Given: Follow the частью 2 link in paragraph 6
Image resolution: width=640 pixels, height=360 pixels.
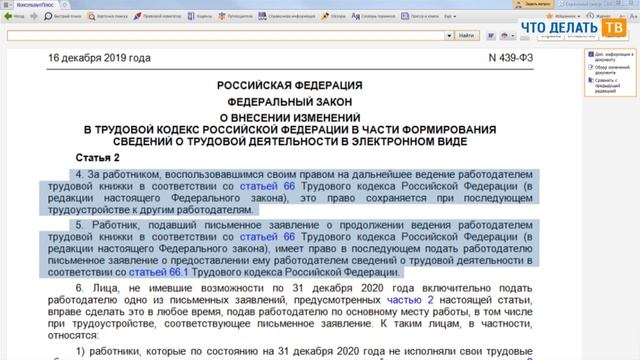Looking at the screenshot, I should (410, 300).
